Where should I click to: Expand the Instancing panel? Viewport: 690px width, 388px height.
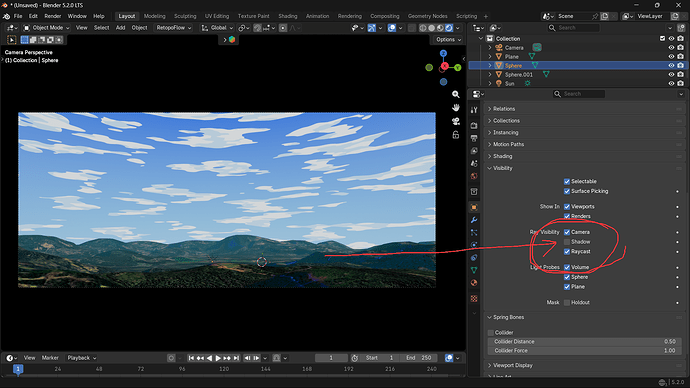click(505, 132)
